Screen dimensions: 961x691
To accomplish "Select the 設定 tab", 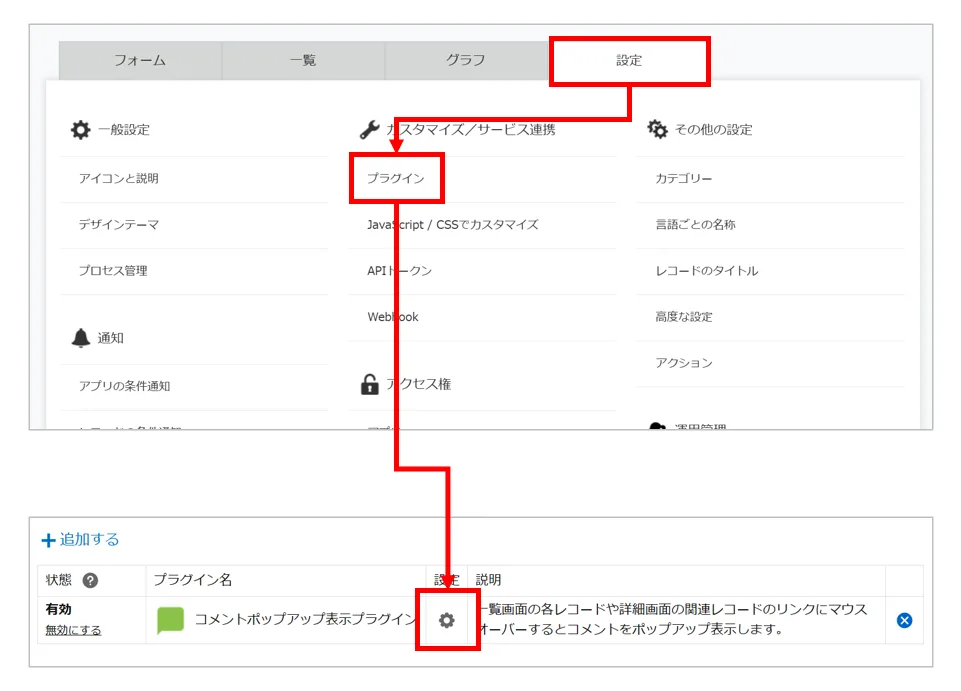I will 629,61.
